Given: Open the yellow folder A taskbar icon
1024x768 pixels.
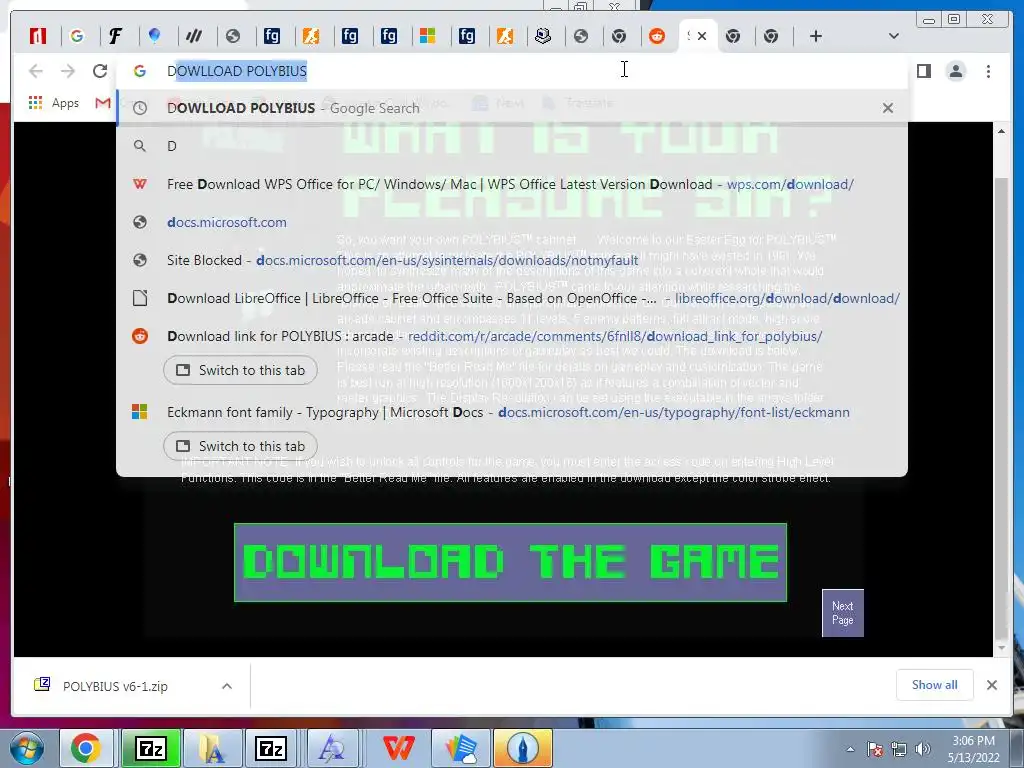Looking at the screenshot, I should coord(211,748).
